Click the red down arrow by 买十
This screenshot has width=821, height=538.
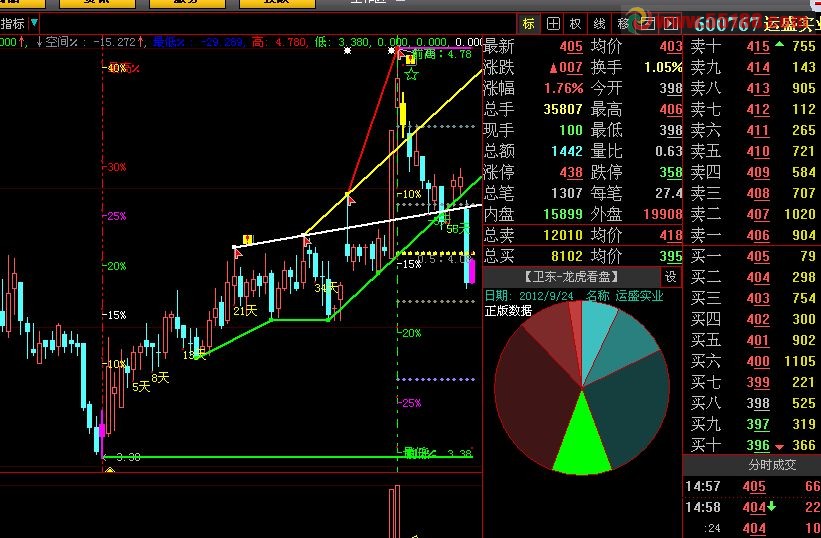[780, 447]
